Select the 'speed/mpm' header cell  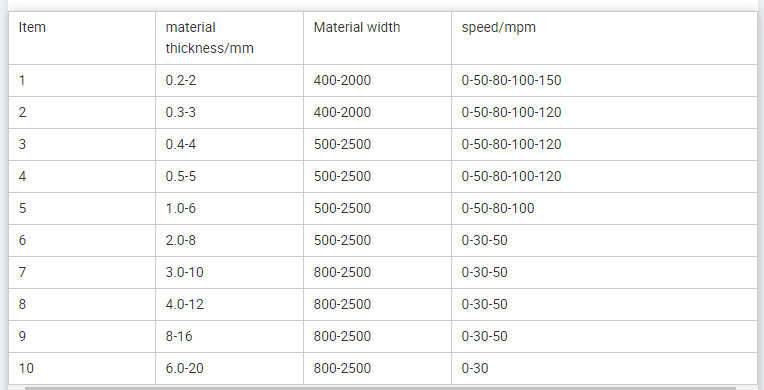604,38
